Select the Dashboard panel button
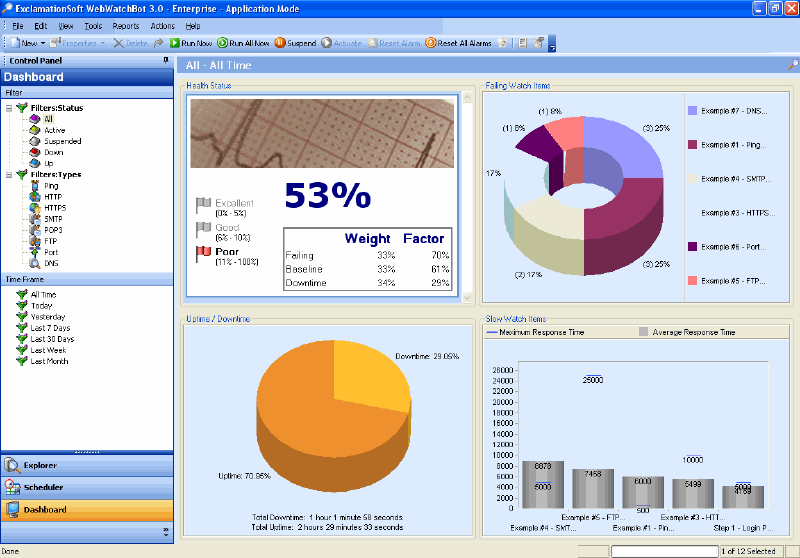The width and height of the screenshot is (800, 558). click(x=87, y=510)
